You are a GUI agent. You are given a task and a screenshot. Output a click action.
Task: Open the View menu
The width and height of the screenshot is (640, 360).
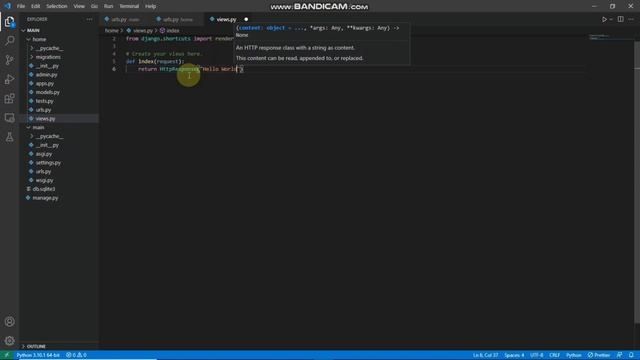tap(79, 6)
